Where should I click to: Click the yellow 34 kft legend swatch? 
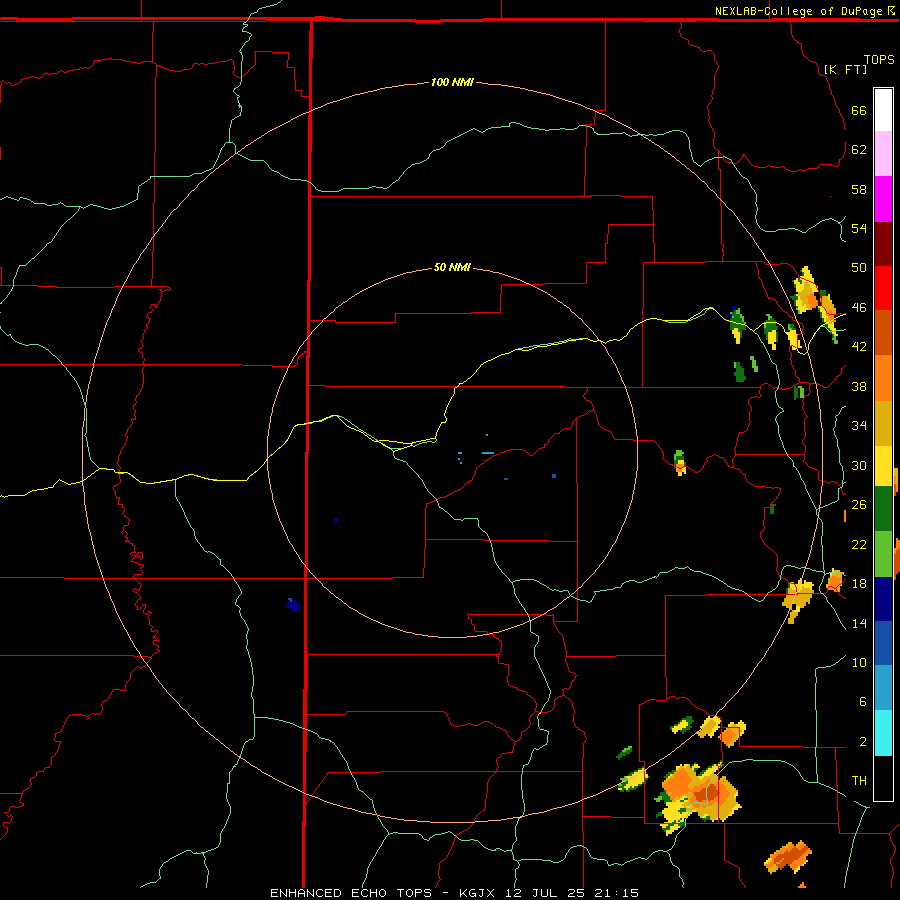[883, 465]
